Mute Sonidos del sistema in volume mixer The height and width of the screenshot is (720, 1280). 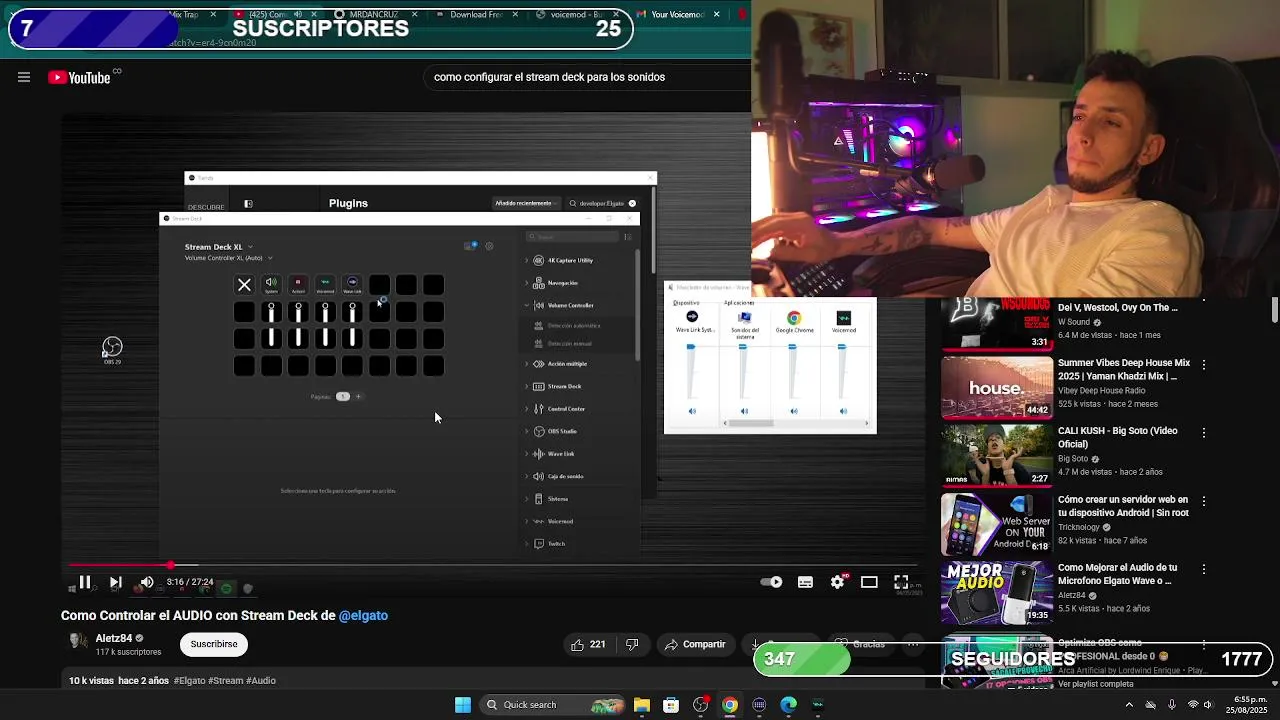pyautogui.click(x=743, y=411)
